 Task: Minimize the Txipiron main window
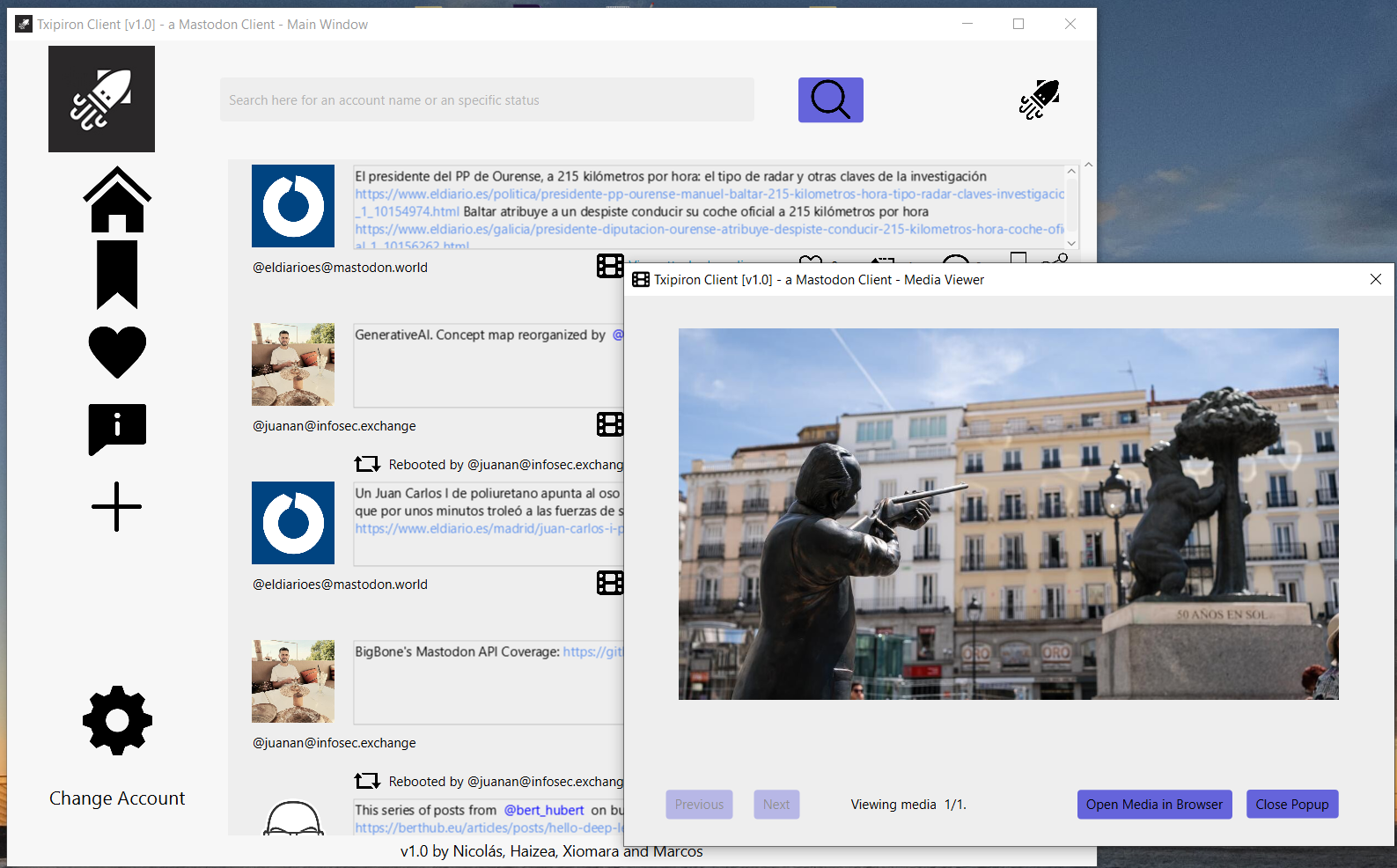[967, 24]
